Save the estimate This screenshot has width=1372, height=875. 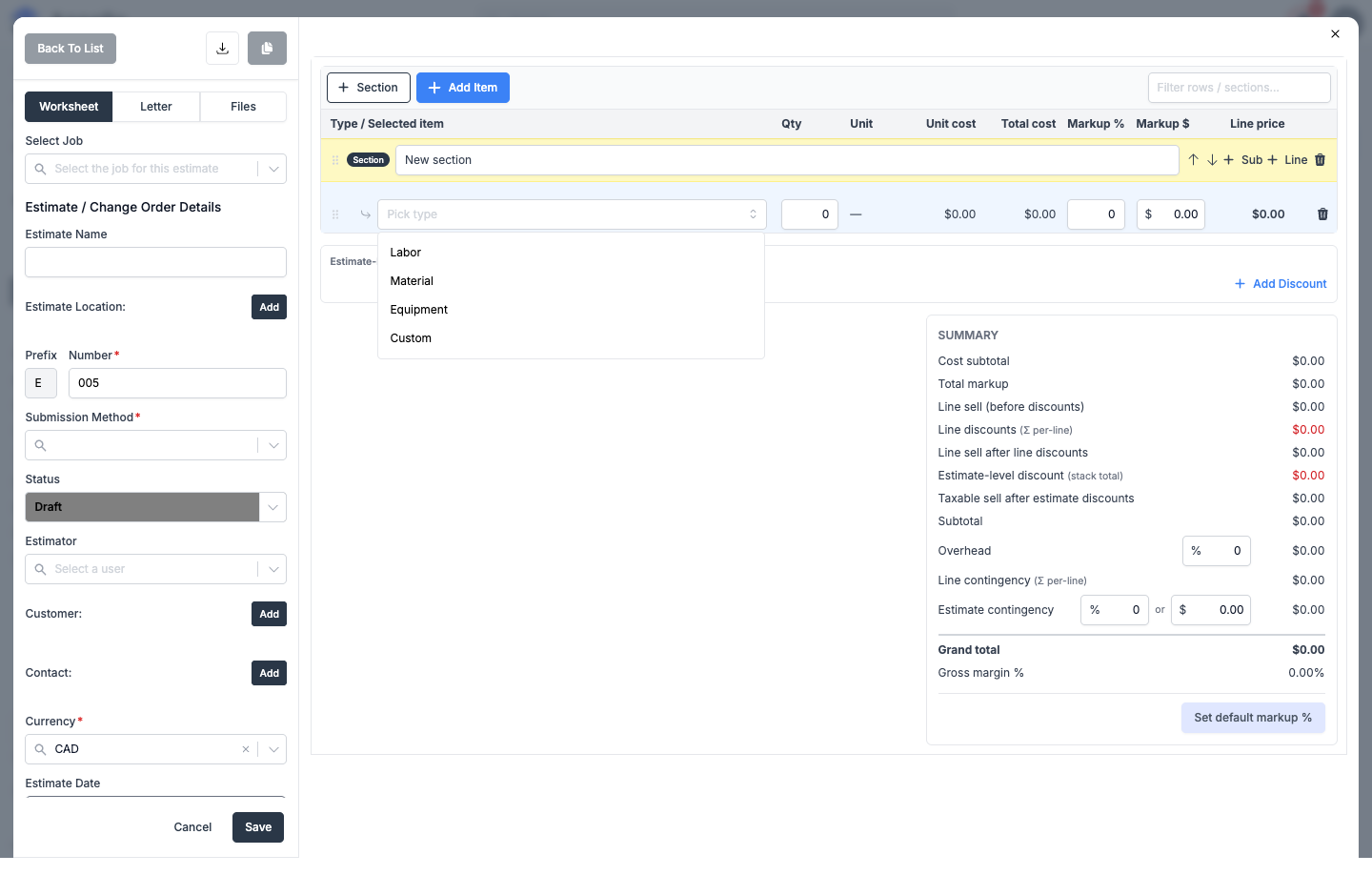[258, 827]
